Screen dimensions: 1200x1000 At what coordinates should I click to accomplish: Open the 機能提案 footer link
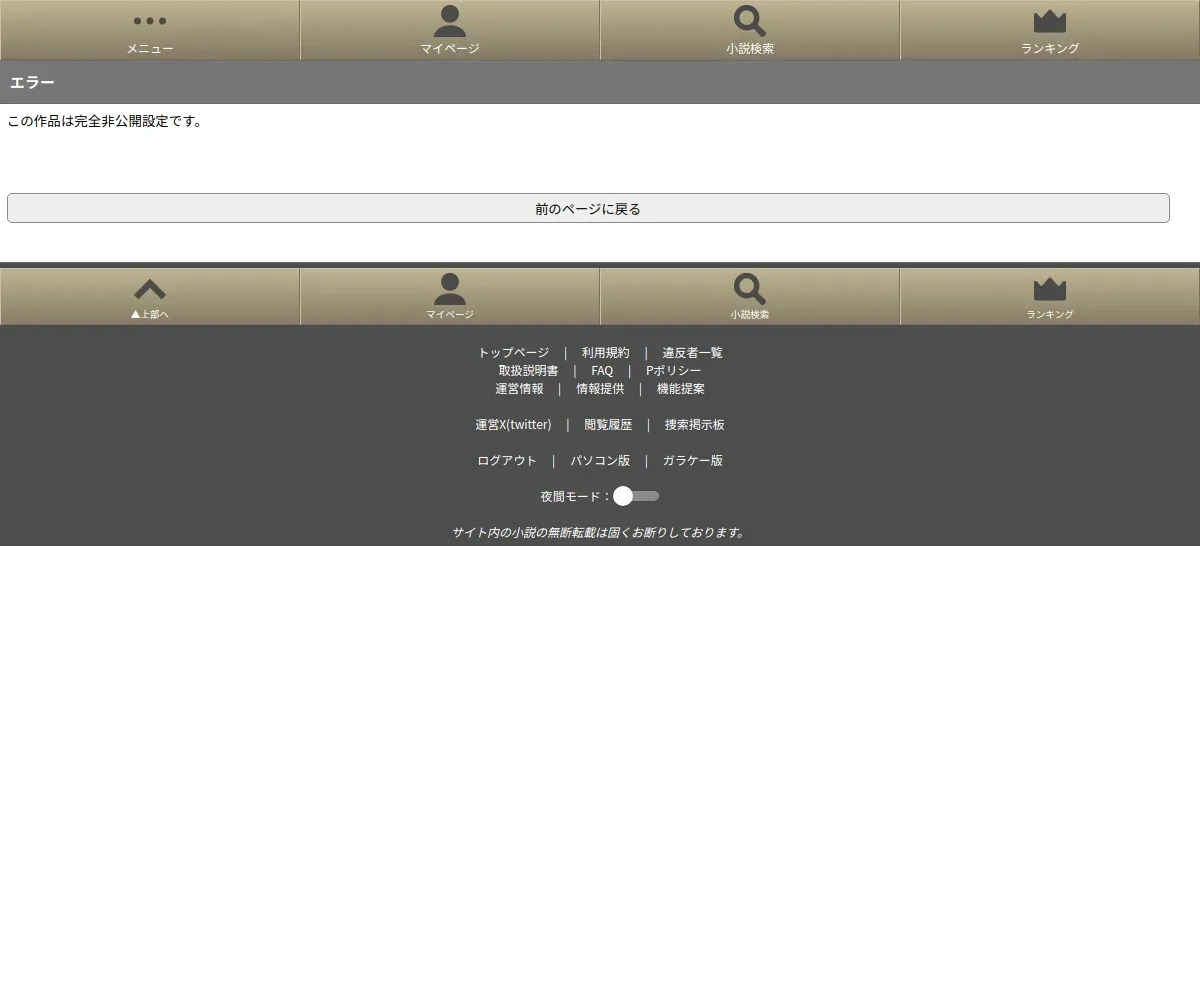[681, 389]
